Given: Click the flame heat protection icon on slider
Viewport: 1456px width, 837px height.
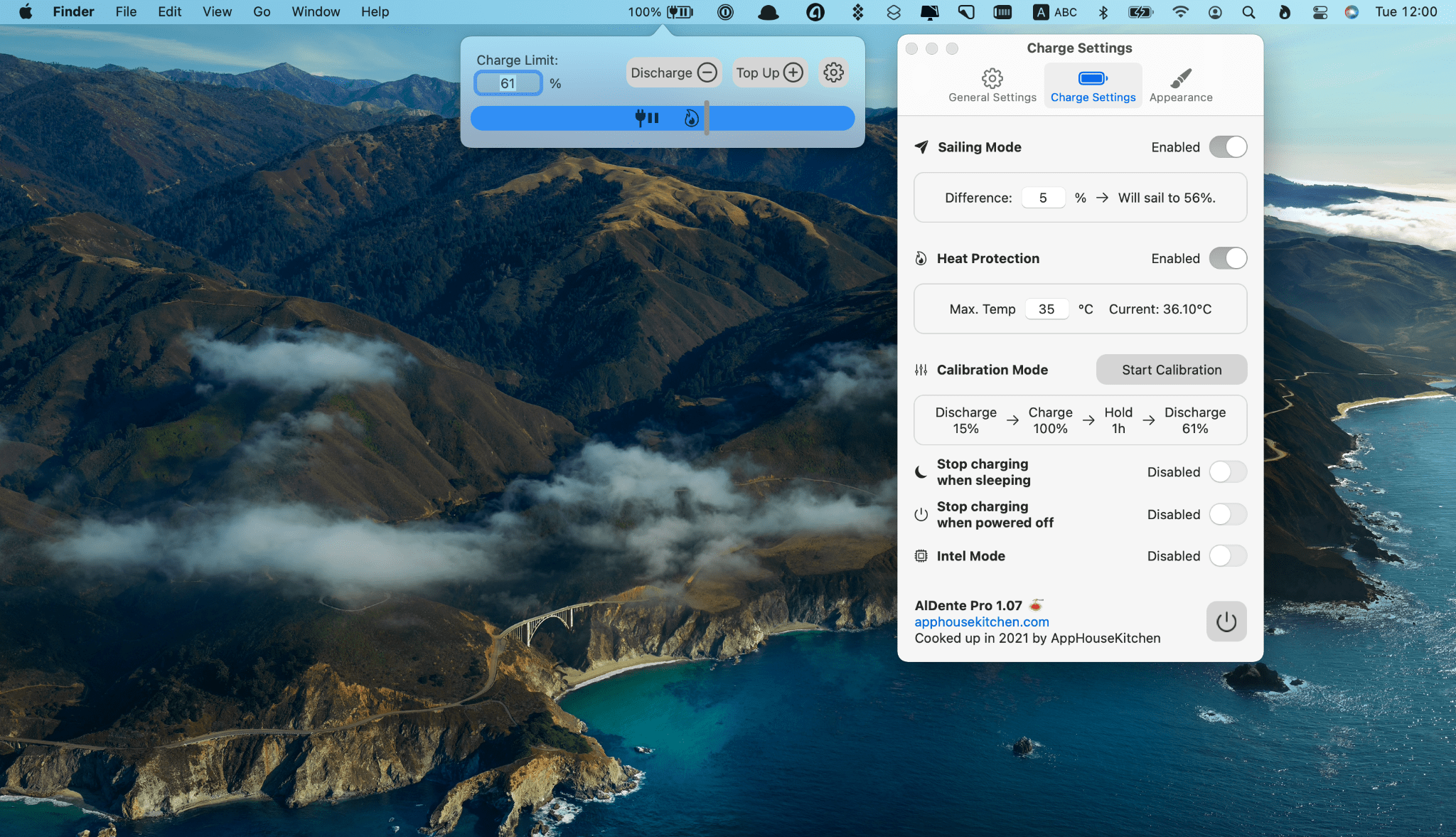Looking at the screenshot, I should tap(691, 118).
